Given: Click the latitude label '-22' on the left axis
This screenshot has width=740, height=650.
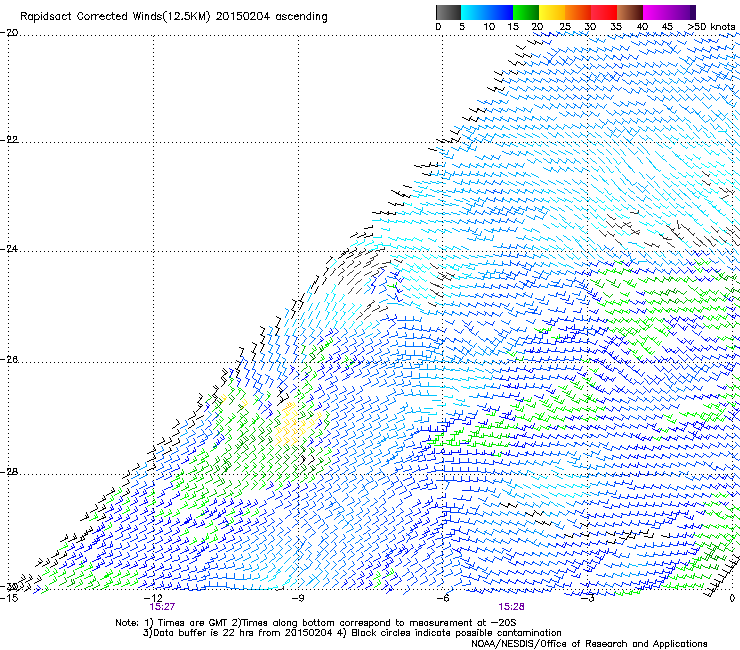Looking at the screenshot, I should coord(9,140).
